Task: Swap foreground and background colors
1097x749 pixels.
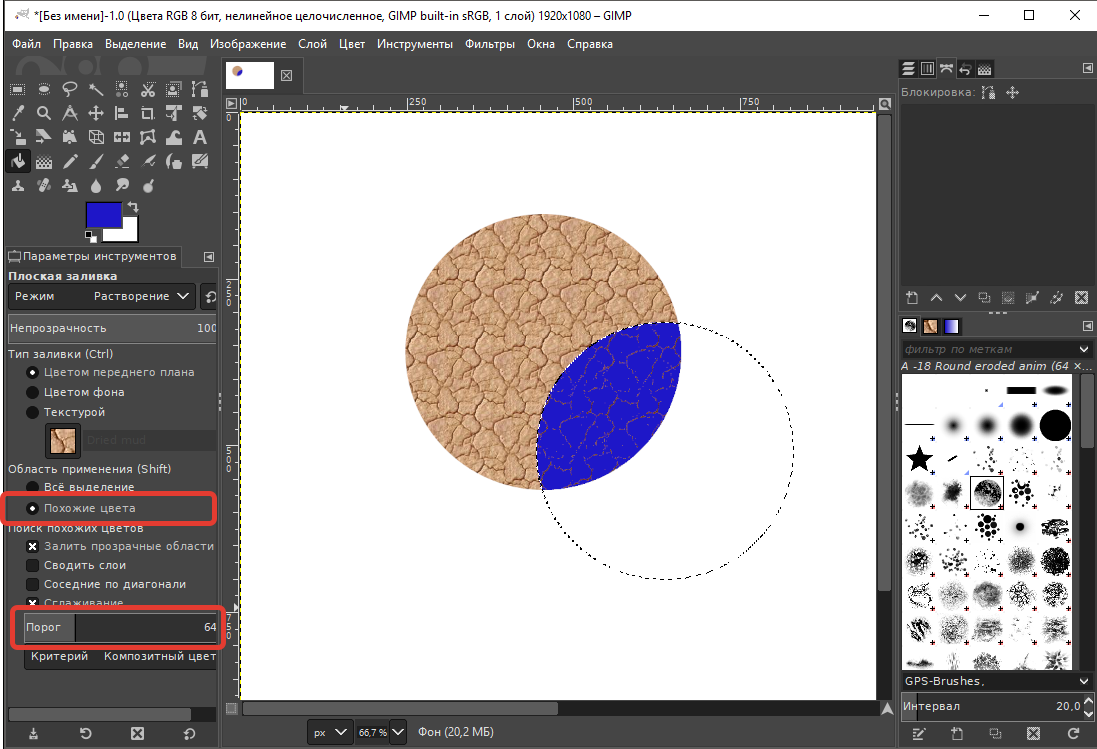Action: [132, 207]
